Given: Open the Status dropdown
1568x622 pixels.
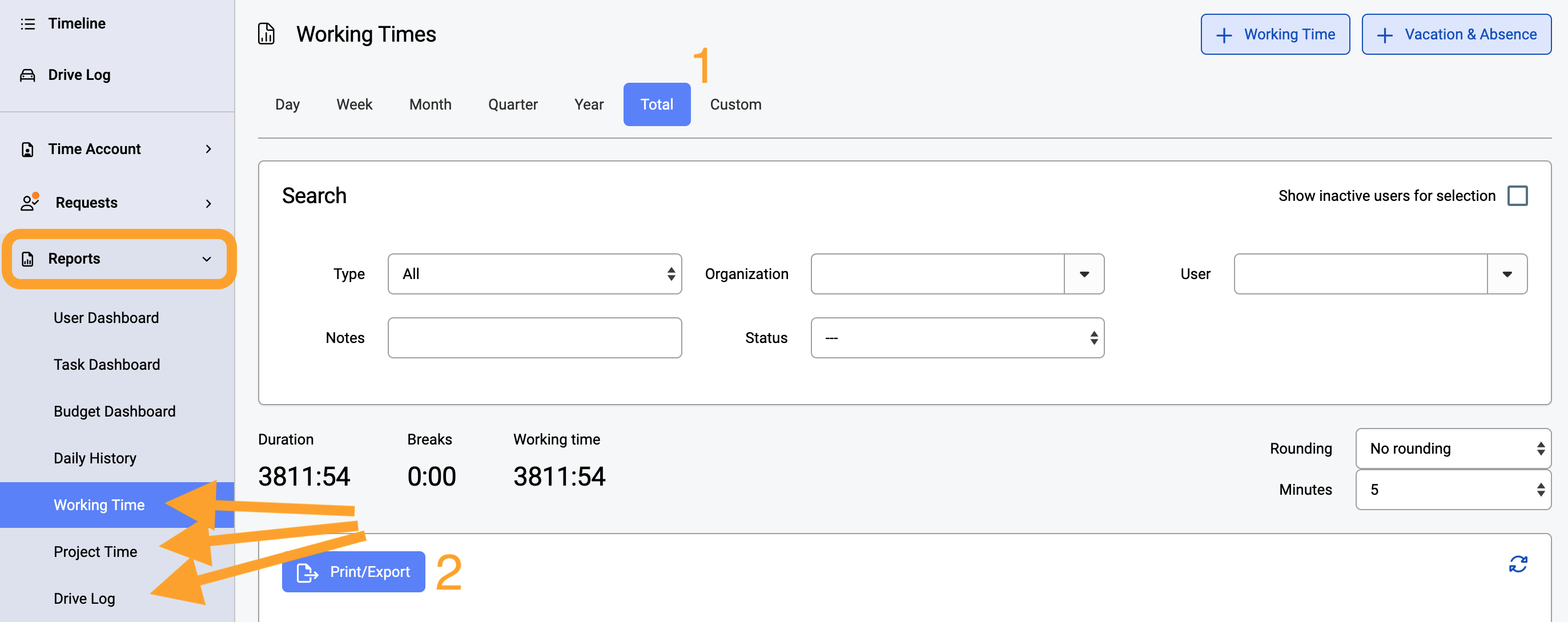Looking at the screenshot, I should (957, 338).
